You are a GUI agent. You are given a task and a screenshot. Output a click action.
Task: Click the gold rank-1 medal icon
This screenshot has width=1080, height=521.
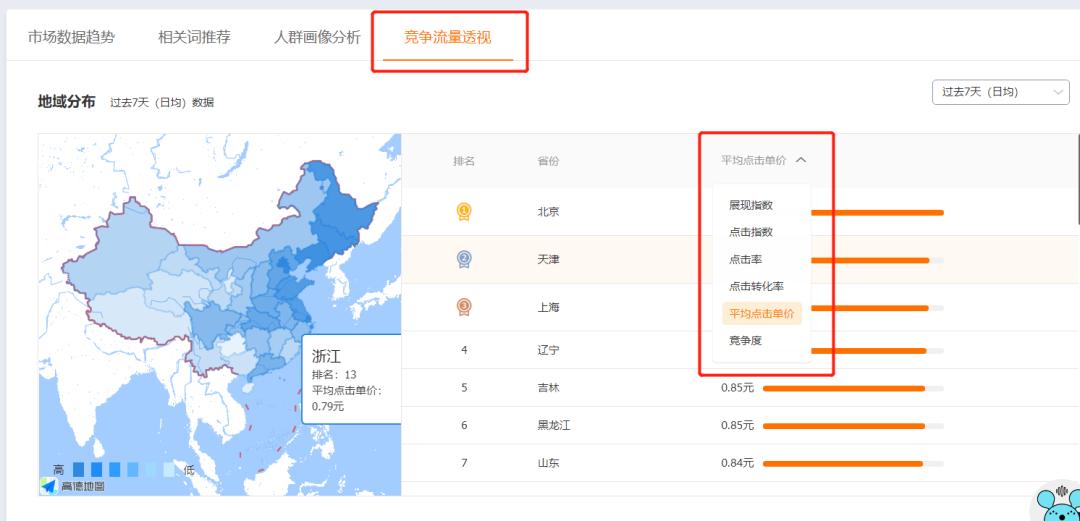(464, 212)
